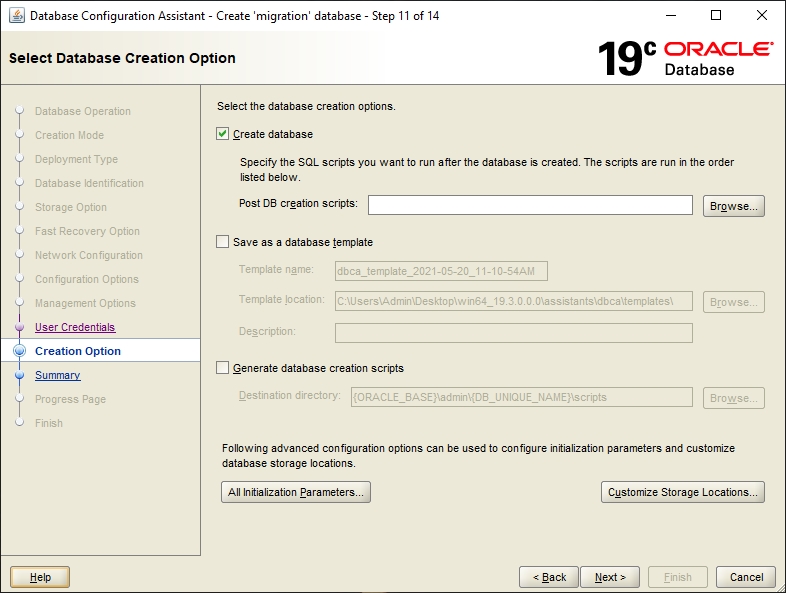Click the Post DB creation scripts field
786x593 pixels.
[x=530, y=205]
